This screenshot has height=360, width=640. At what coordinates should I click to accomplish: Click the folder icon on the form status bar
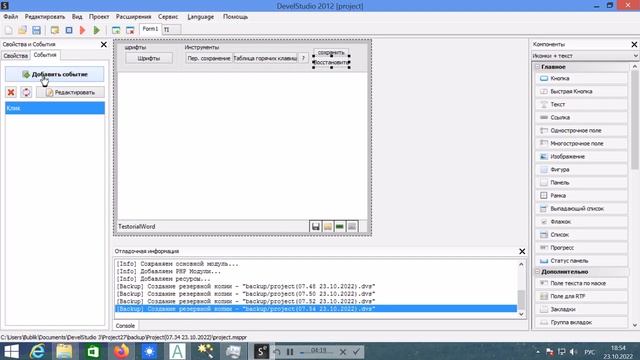click(328, 227)
